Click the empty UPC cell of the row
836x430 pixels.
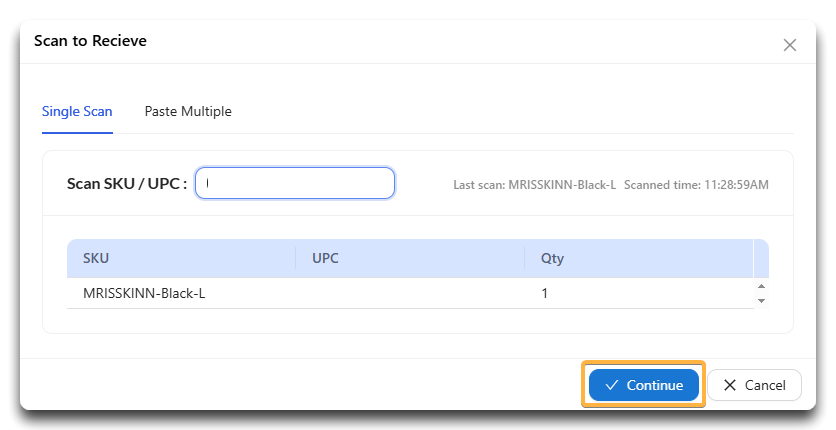(410, 293)
